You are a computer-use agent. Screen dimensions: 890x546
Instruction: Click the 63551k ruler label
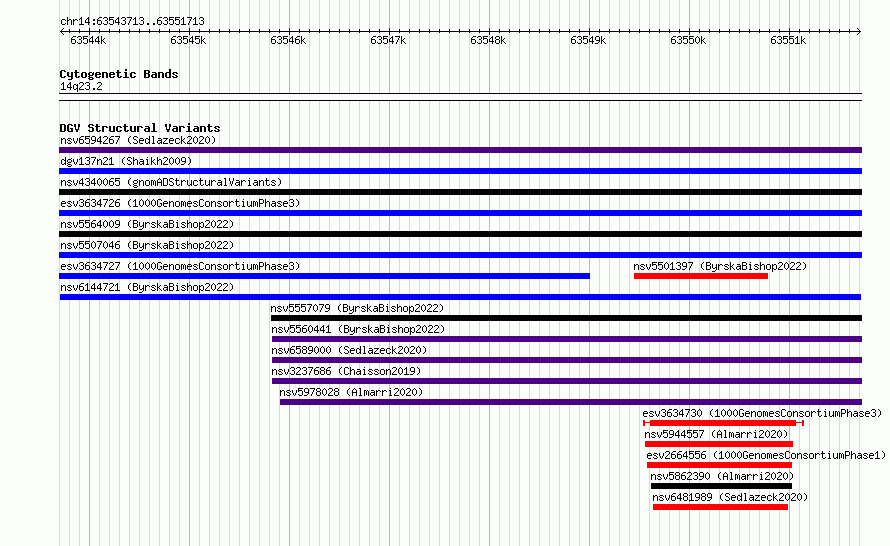pos(788,40)
